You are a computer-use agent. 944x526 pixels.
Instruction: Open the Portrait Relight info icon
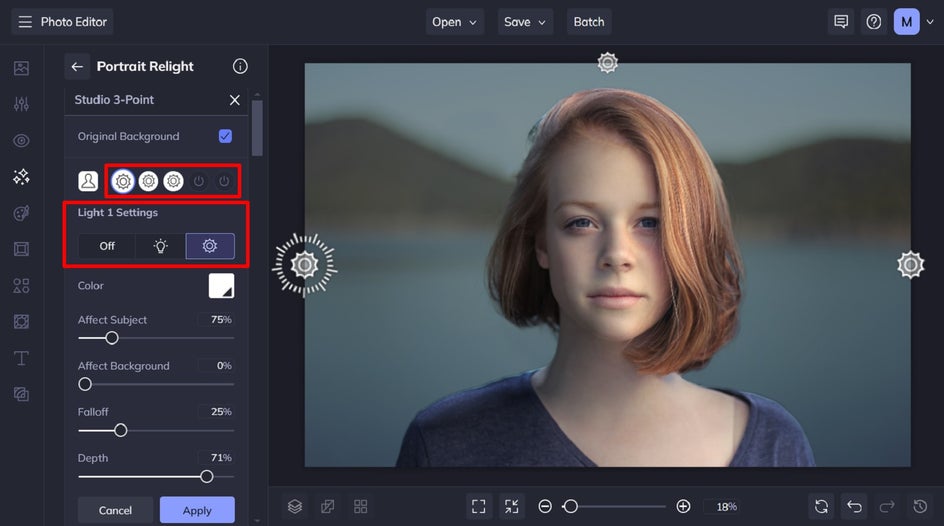click(x=240, y=66)
